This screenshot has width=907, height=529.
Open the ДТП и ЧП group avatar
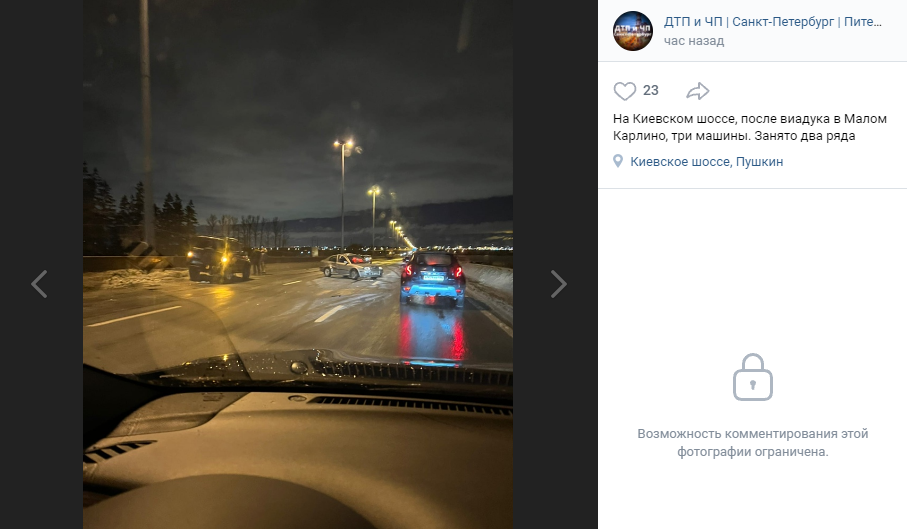[x=633, y=31]
